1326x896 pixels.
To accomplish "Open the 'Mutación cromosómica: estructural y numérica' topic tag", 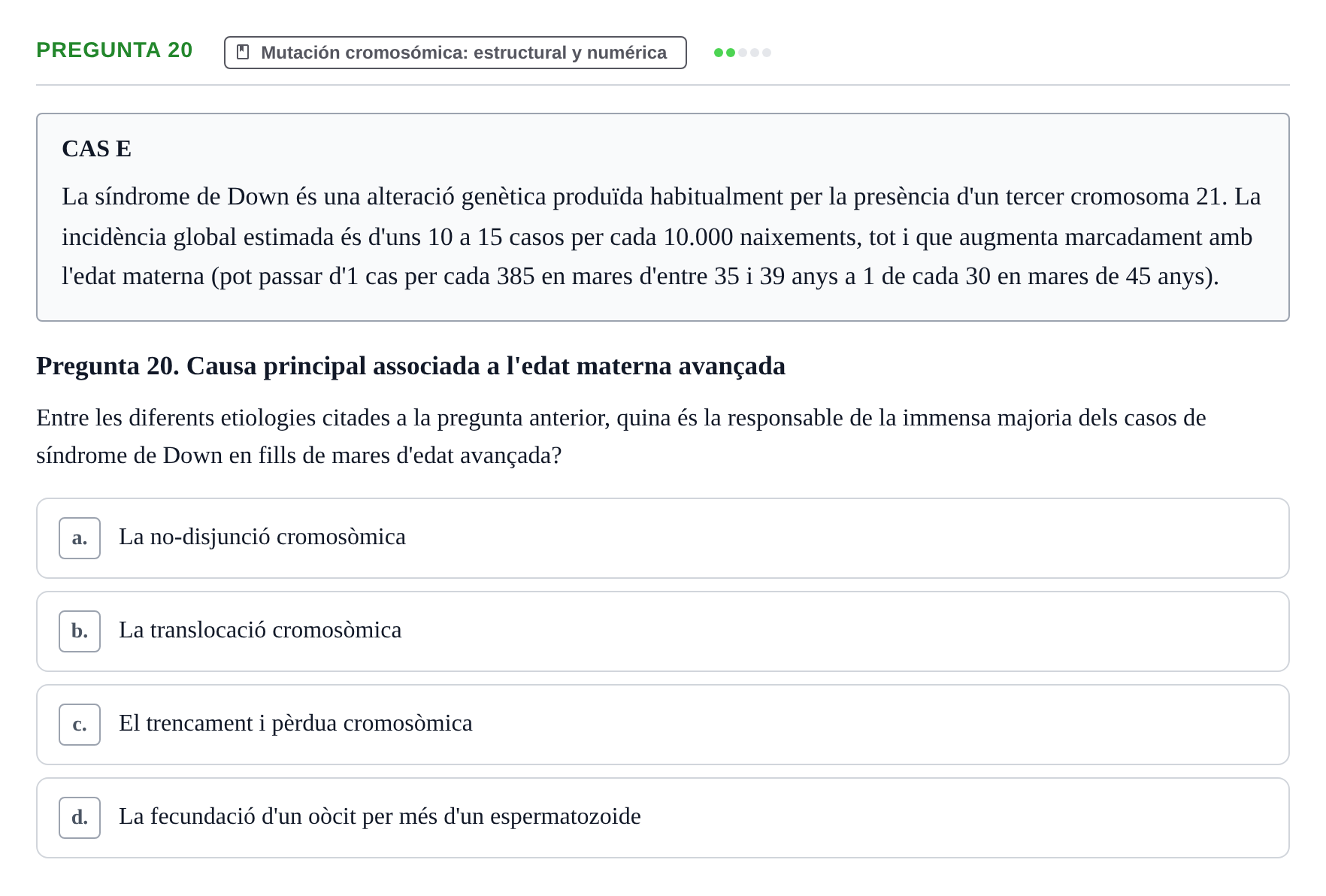I will [x=455, y=53].
